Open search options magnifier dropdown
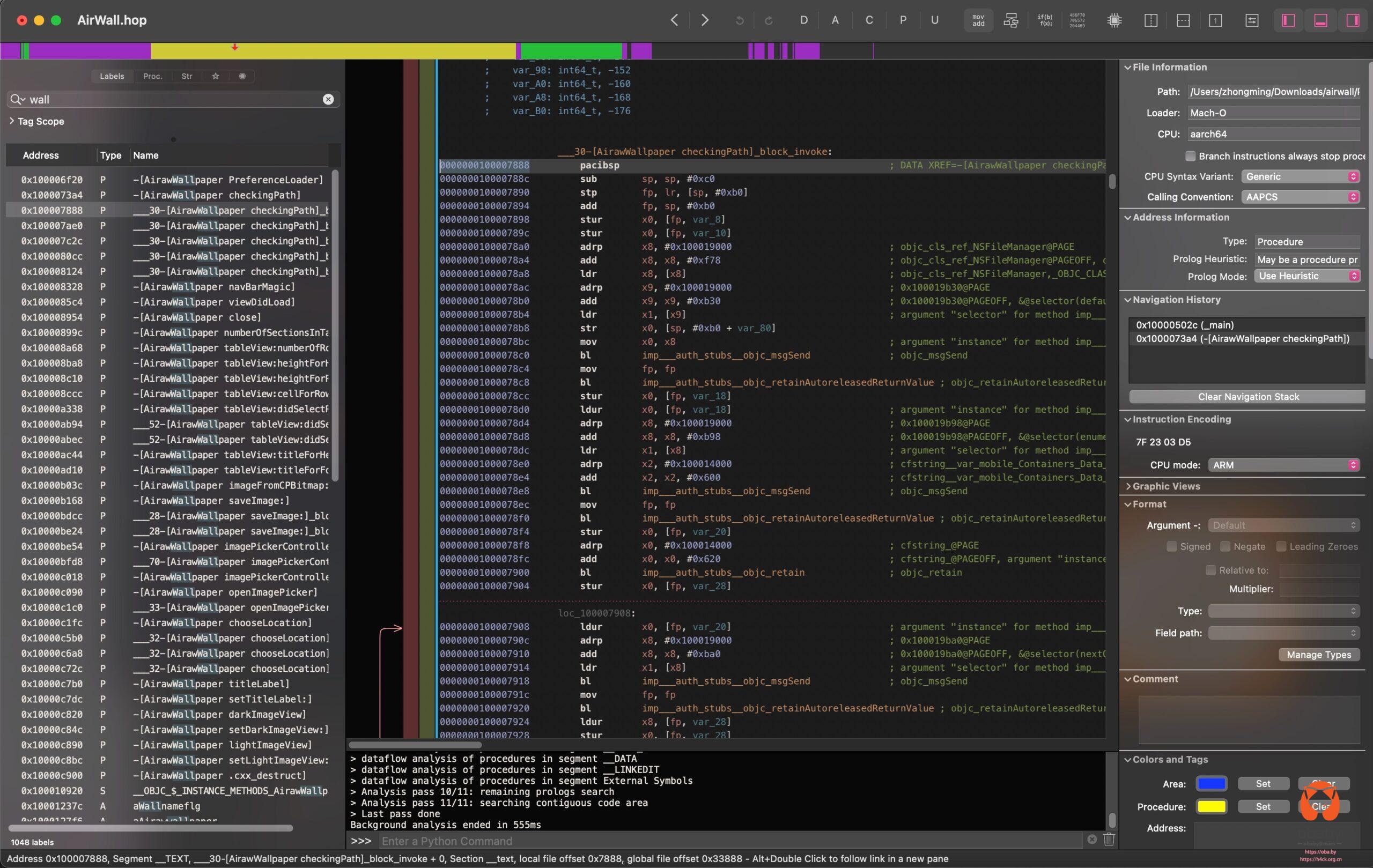This screenshot has height=868, width=1373. pos(18,99)
